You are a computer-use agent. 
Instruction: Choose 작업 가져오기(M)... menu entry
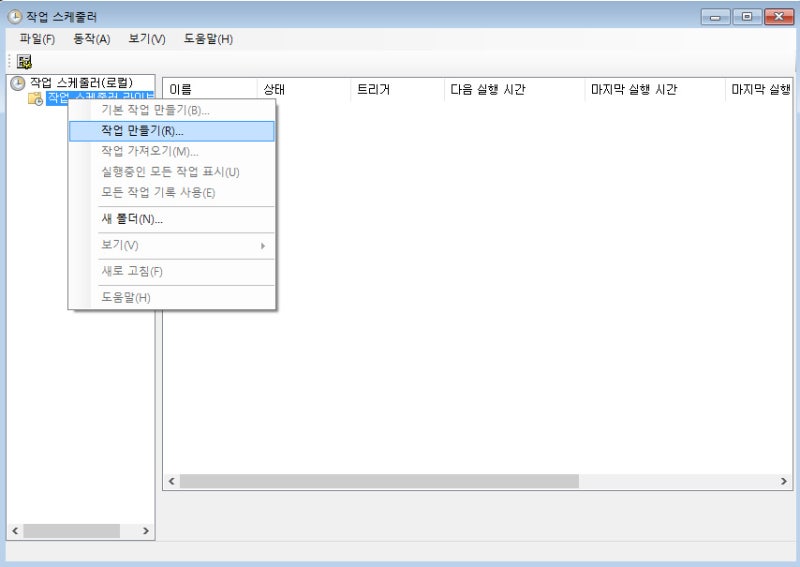click(x=172, y=152)
